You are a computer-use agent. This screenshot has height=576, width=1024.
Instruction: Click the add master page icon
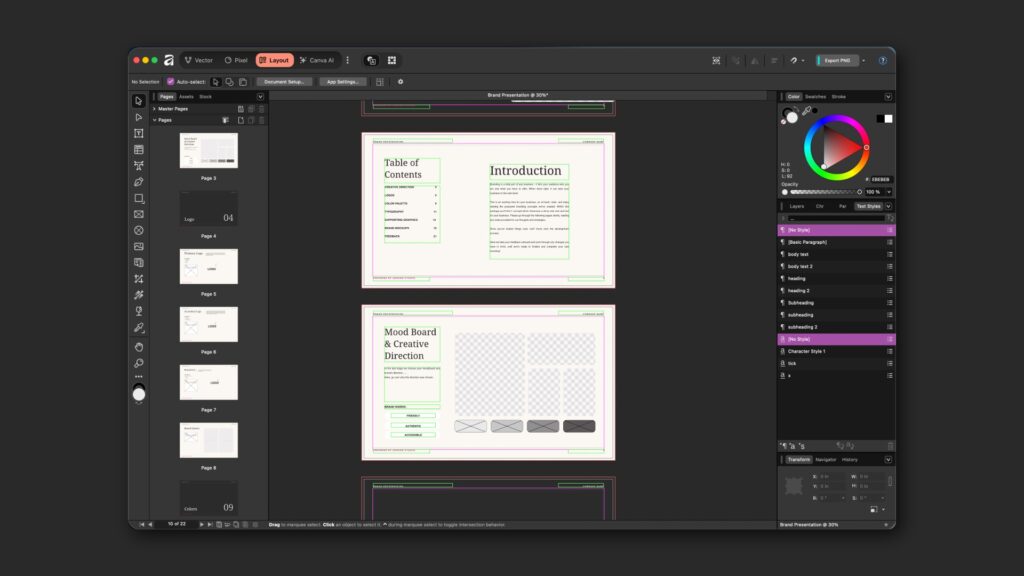coord(240,109)
